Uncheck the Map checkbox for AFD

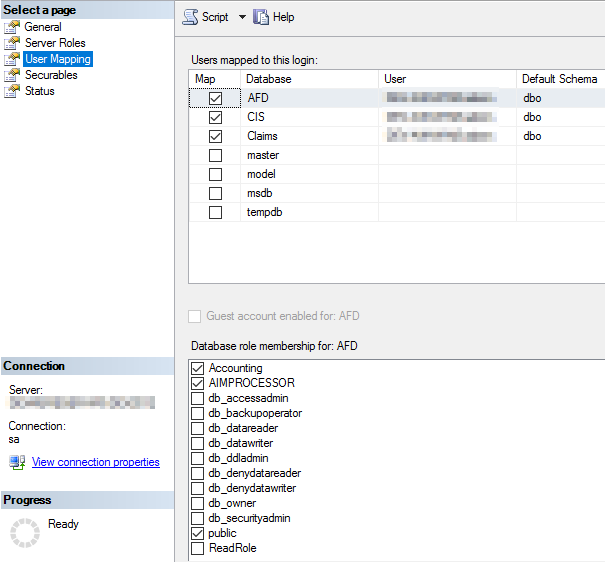coord(215,98)
